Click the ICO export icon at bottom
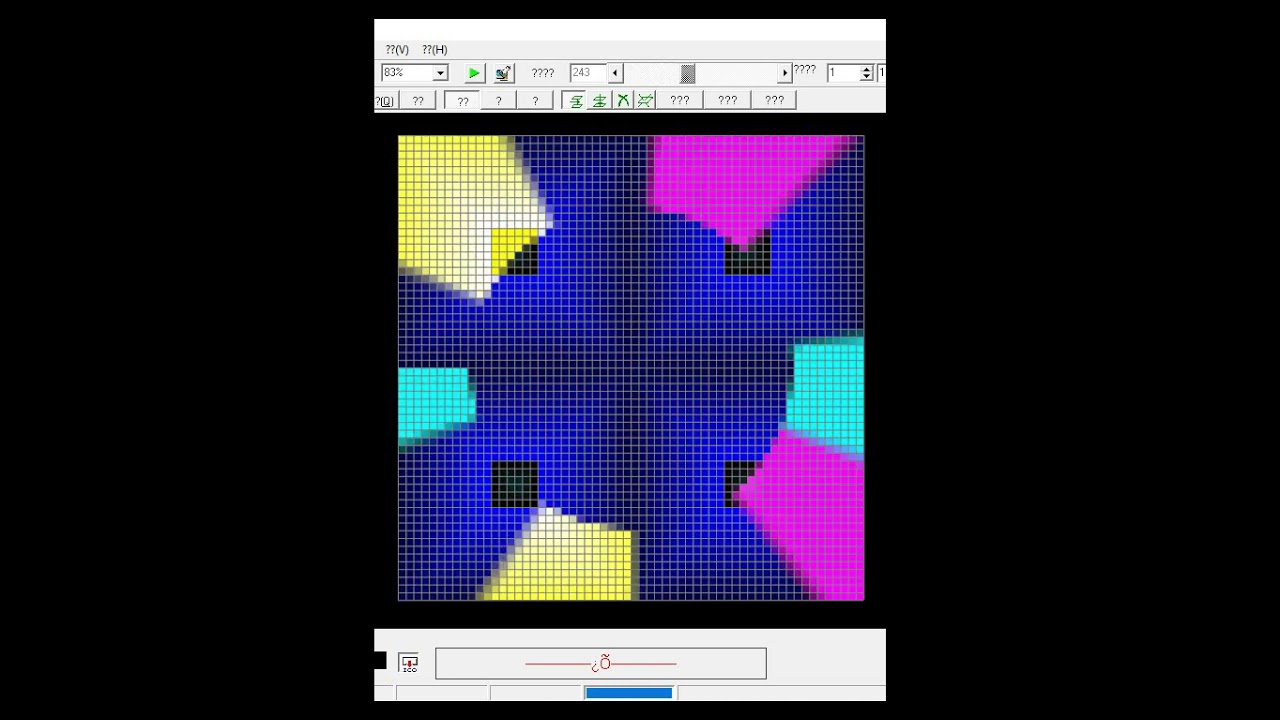The width and height of the screenshot is (1280, 720). (x=408, y=663)
